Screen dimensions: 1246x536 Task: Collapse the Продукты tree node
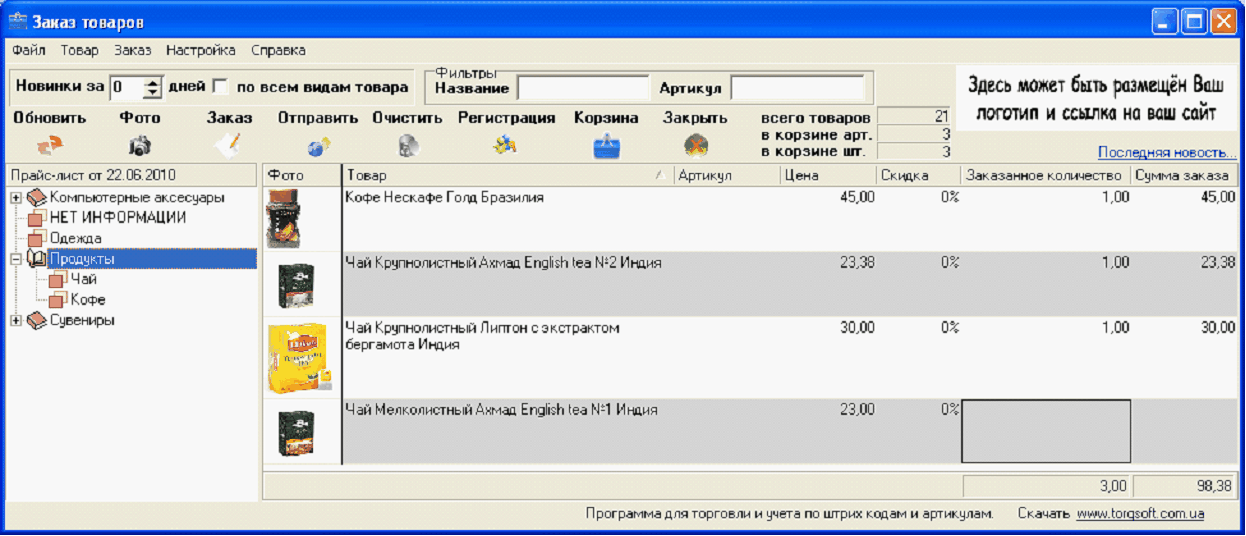click(16, 259)
